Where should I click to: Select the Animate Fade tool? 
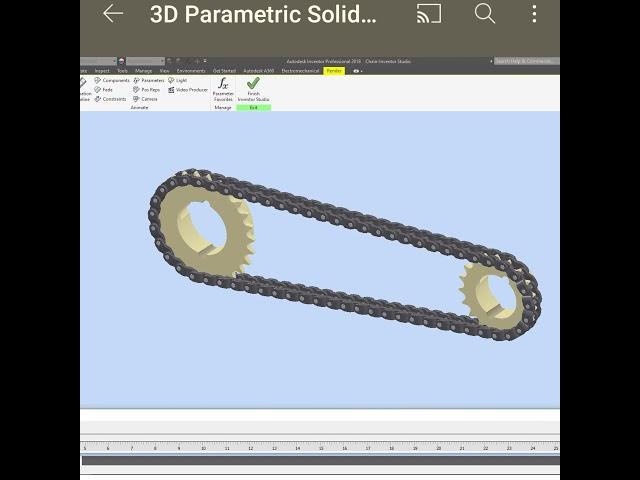pos(104,89)
